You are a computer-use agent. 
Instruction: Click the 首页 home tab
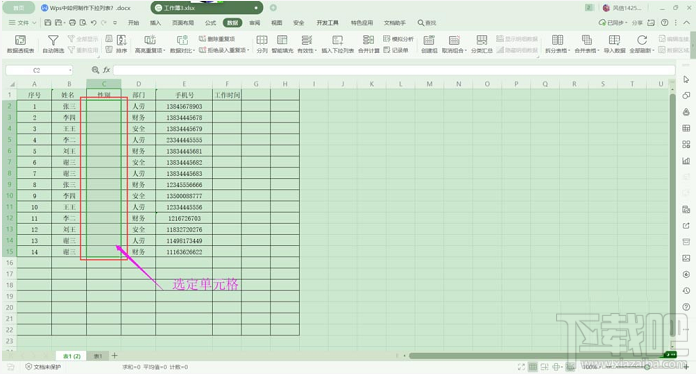pos(19,8)
